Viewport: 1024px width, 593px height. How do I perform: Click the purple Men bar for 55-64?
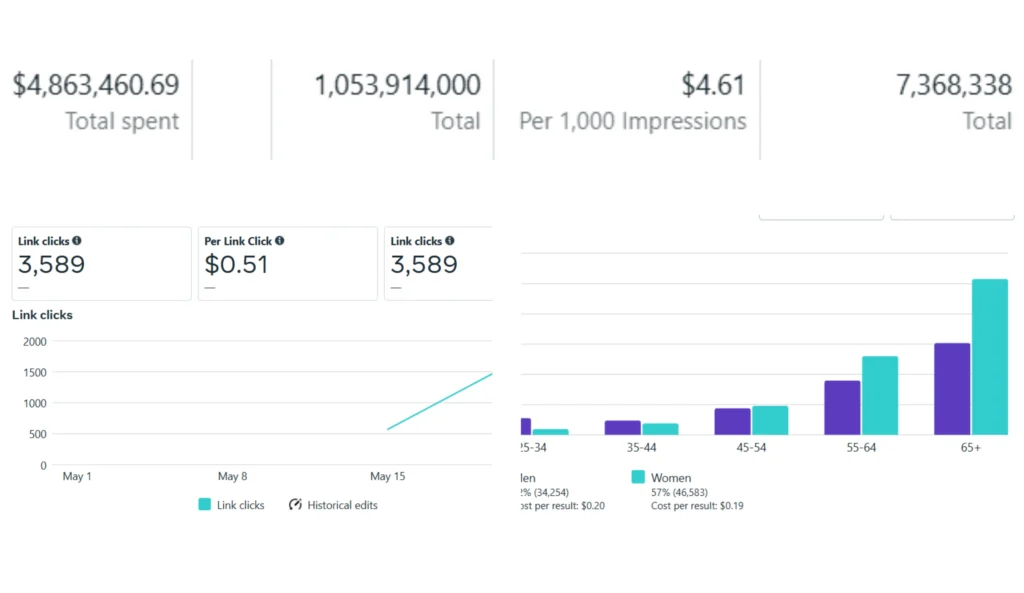[x=842, y=407]
